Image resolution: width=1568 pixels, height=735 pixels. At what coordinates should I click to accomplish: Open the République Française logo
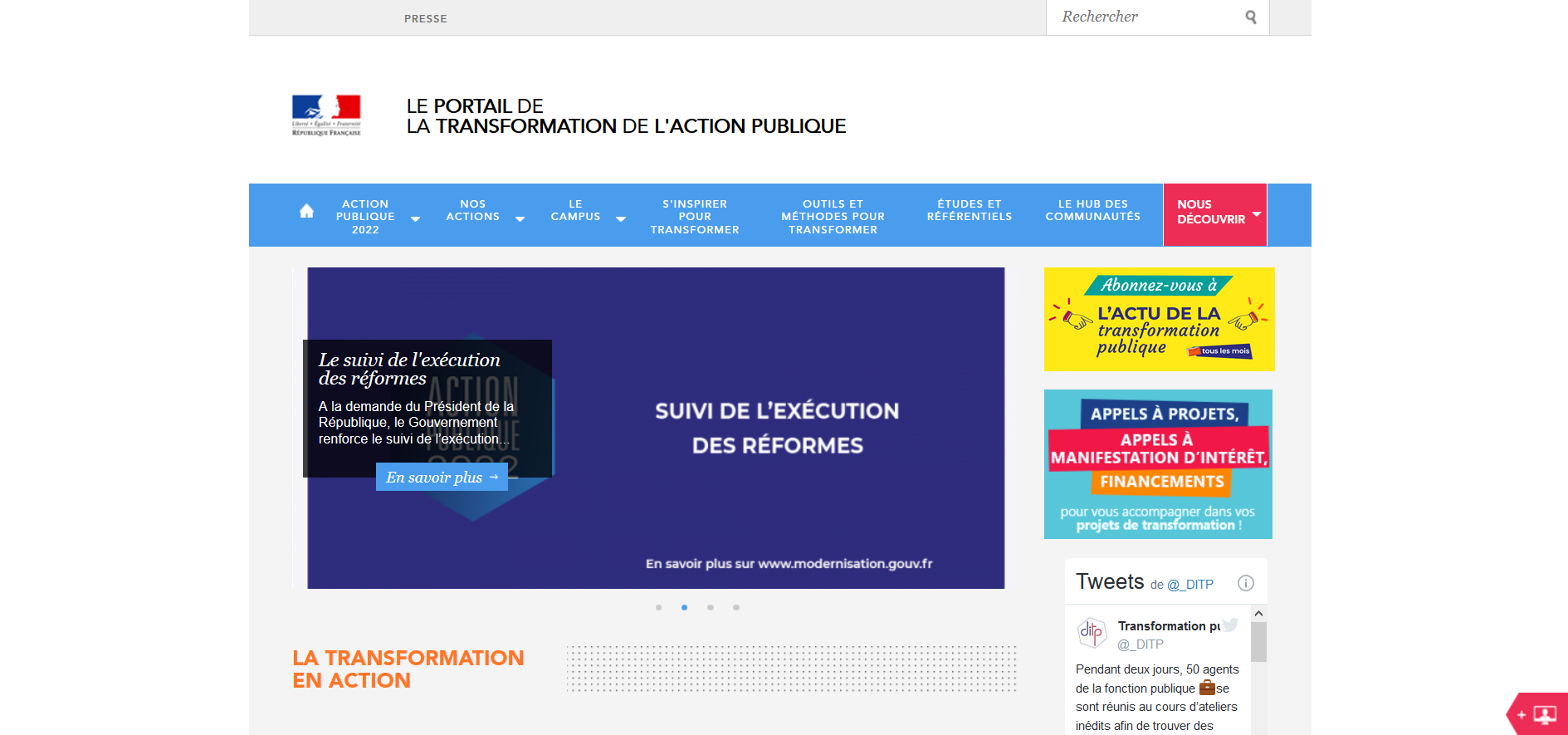[x=326, y=115]
